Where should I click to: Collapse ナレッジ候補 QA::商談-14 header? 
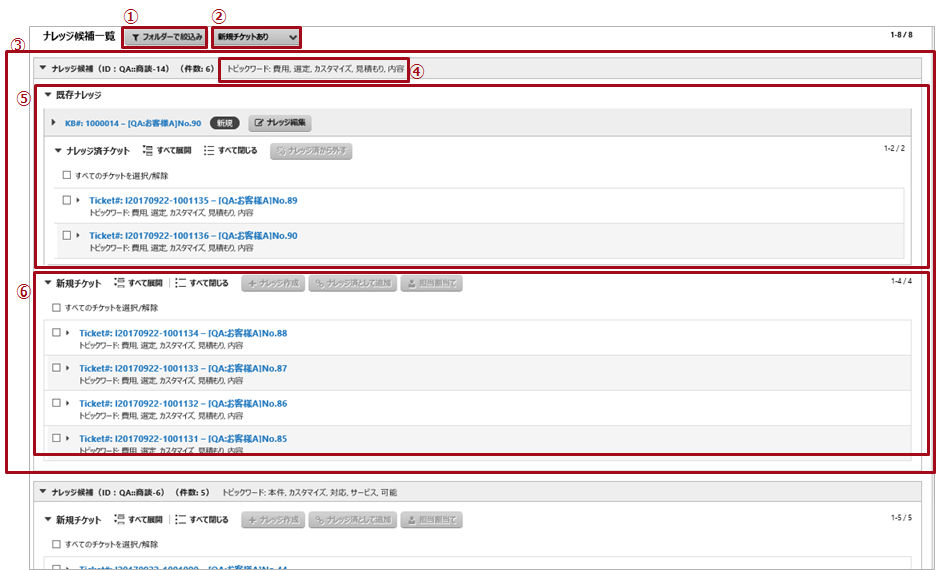tap(43, 68)
